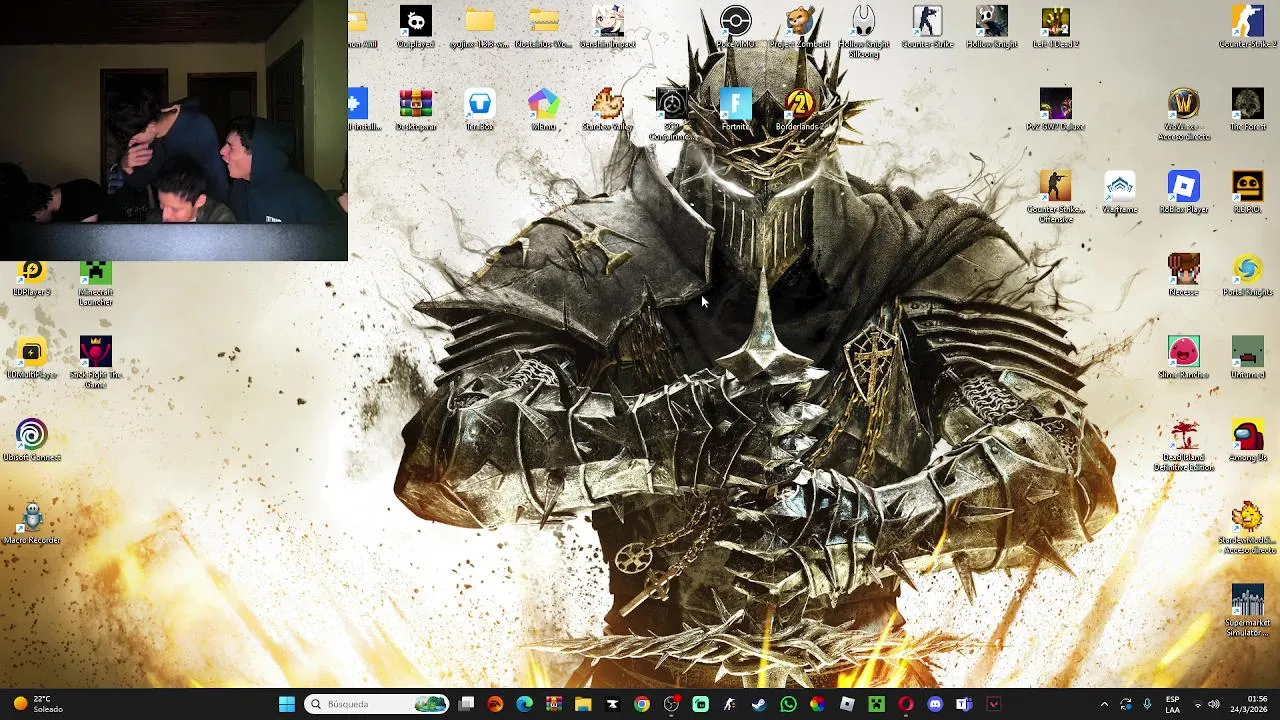Open Ubisoft Connect desktop icon

(31, 441)
